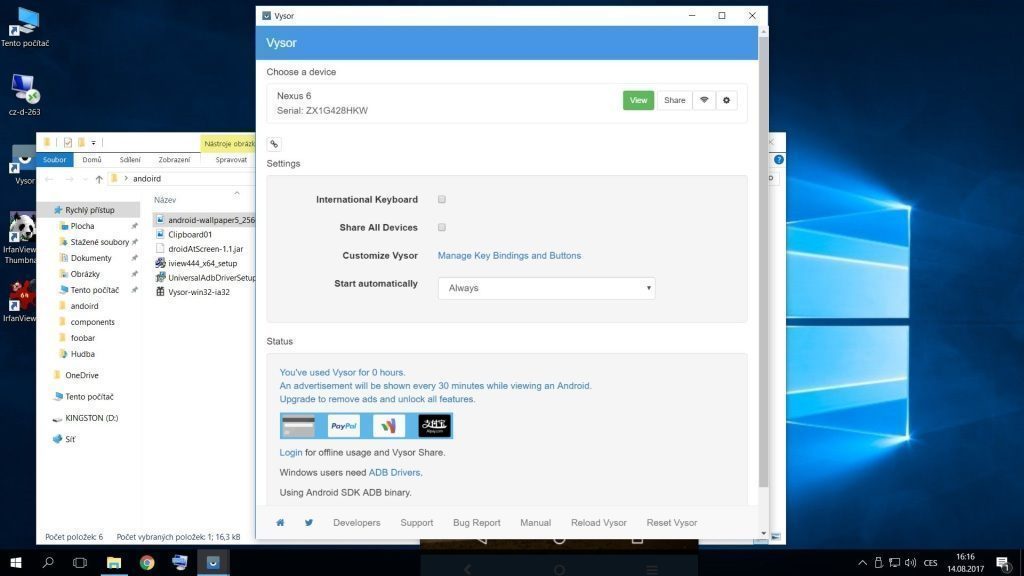Open the Soubor tab in File Explorer

[x=55, y=159]
